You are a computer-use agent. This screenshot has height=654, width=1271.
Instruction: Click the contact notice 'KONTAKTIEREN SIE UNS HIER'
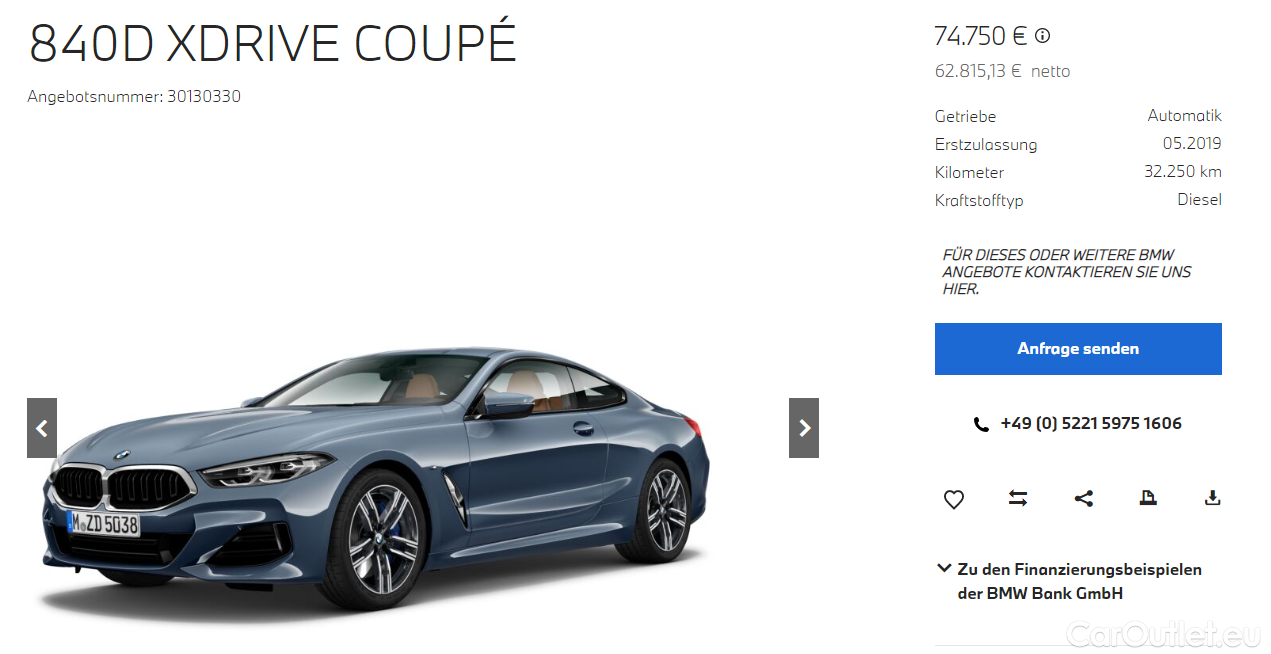point(1067,272)
